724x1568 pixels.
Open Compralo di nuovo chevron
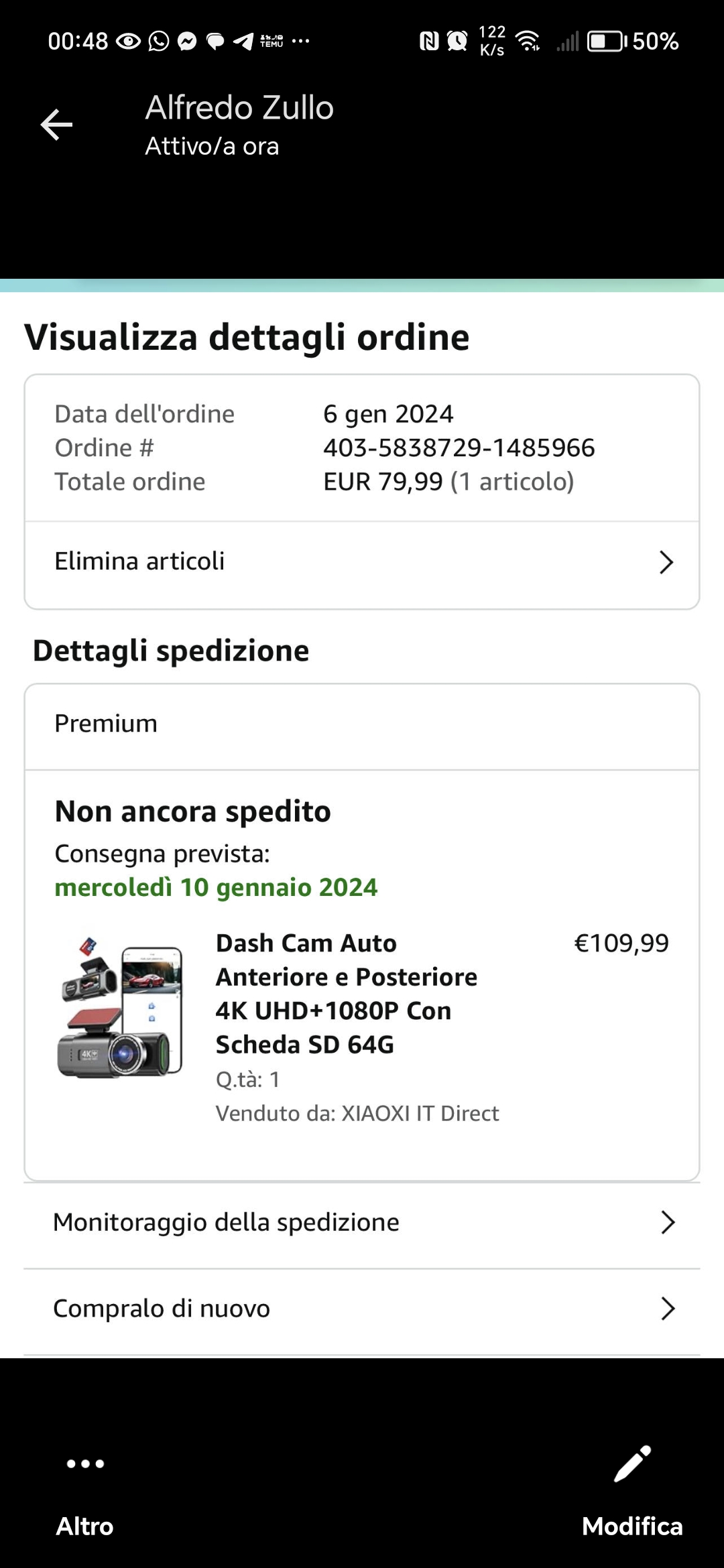[x=667, y=1308]
